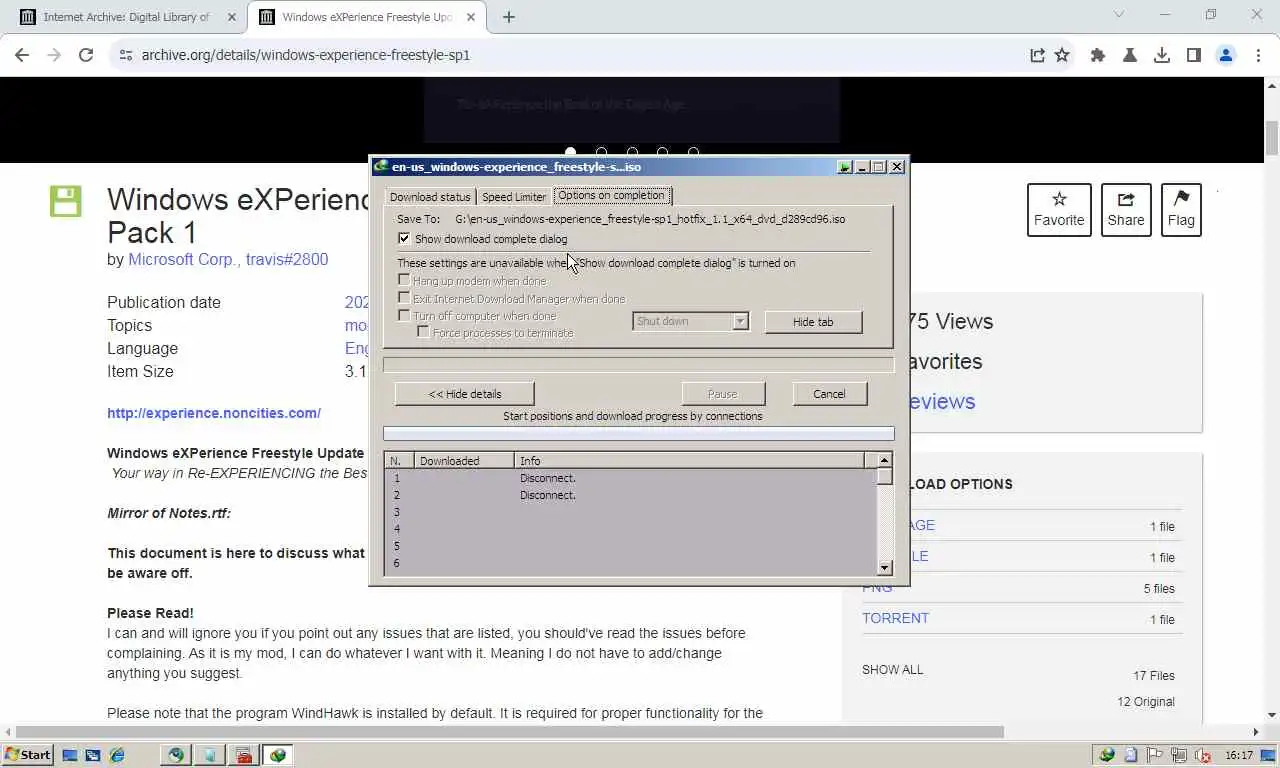Toggle Hang up modem when done
The width and height of the screenshot is (1280, 768).
click(404, 281)
